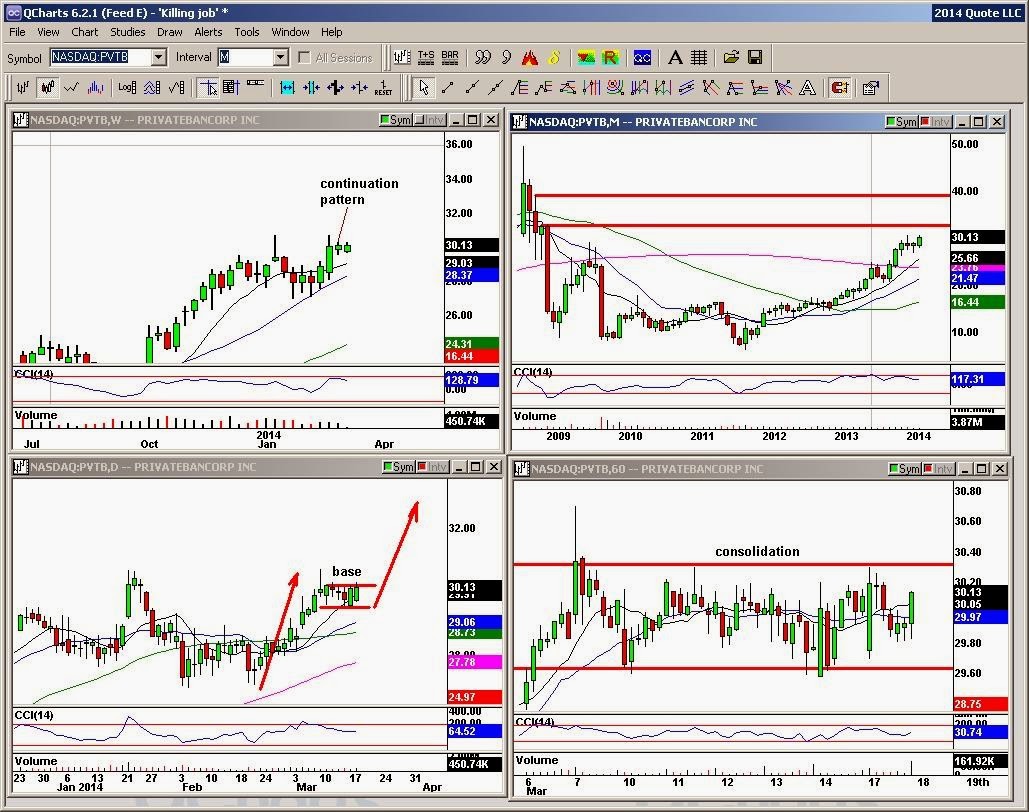1029x812 pixels.
Task: Toggle Intv link on monthly chart
Action: tap(936, 121)
